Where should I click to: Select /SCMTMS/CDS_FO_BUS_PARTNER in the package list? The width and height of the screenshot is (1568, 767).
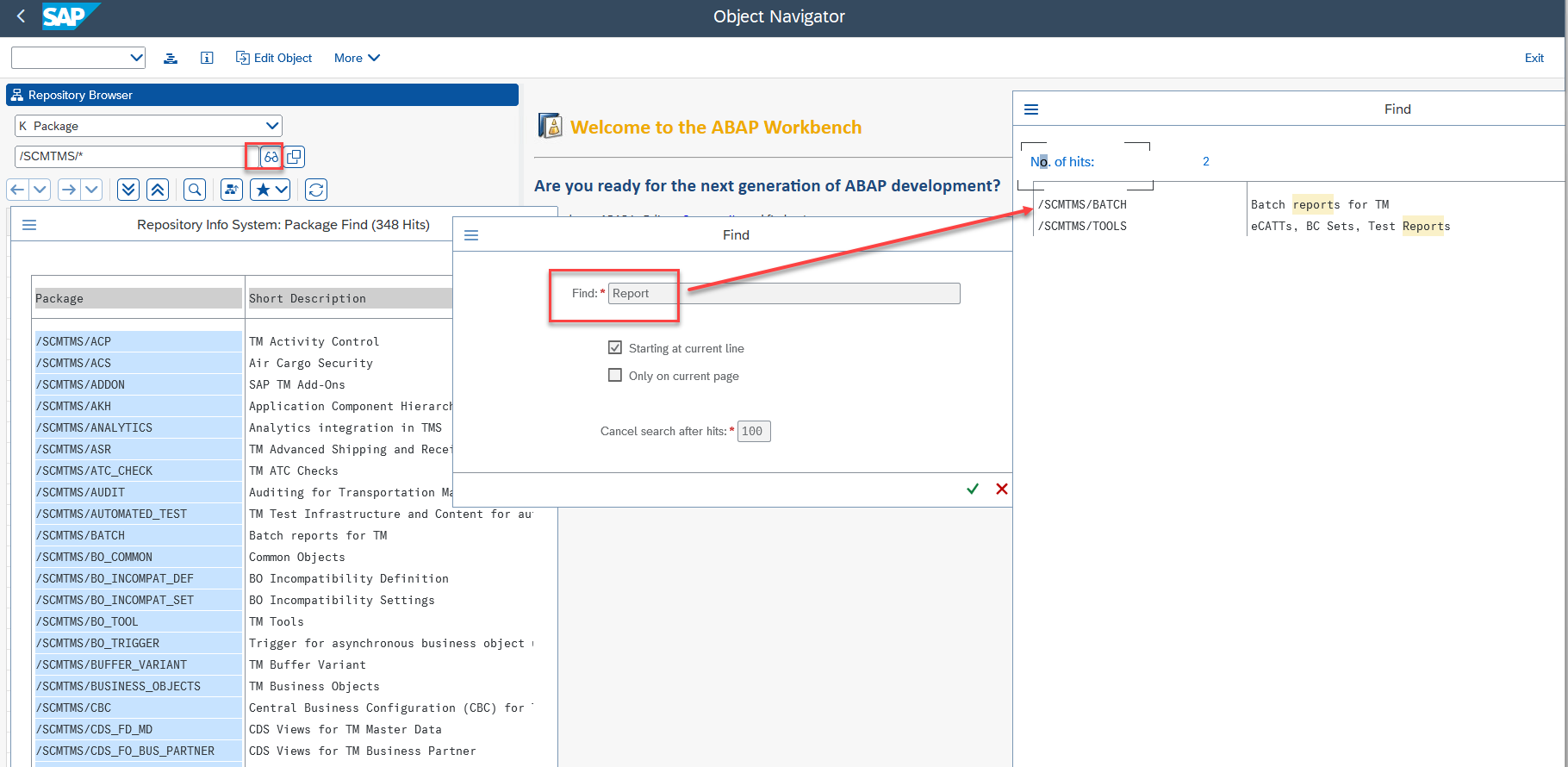click(x=138, y=751)
